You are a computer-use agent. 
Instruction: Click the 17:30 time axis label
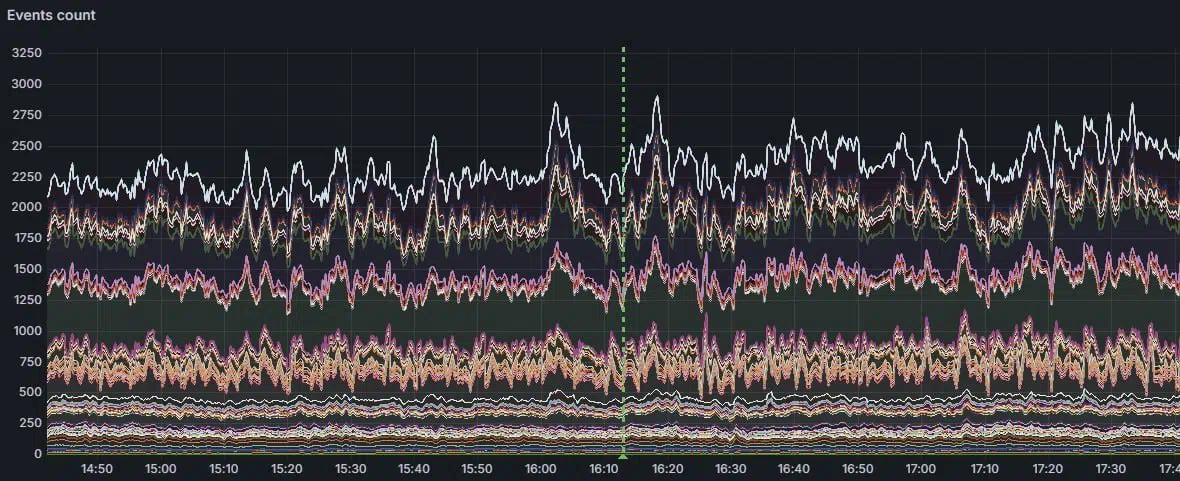(x=1110, y=468)
